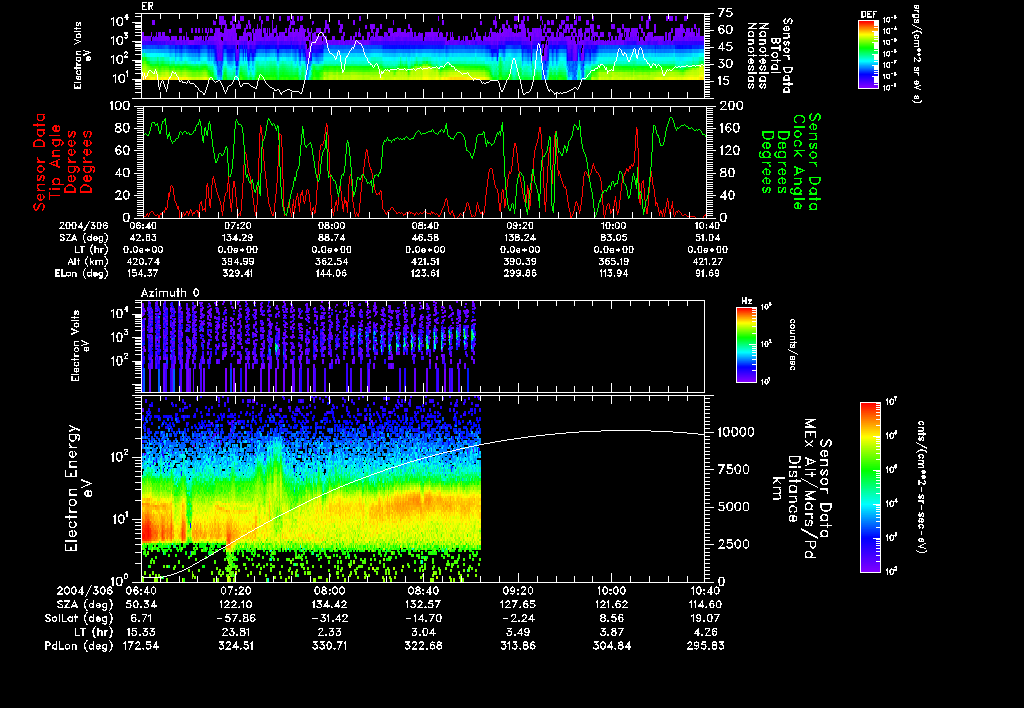This screenshot has width=1024, height=708.
Task: Click the Electron Energy spectrogram
Action: pos(423,489)
